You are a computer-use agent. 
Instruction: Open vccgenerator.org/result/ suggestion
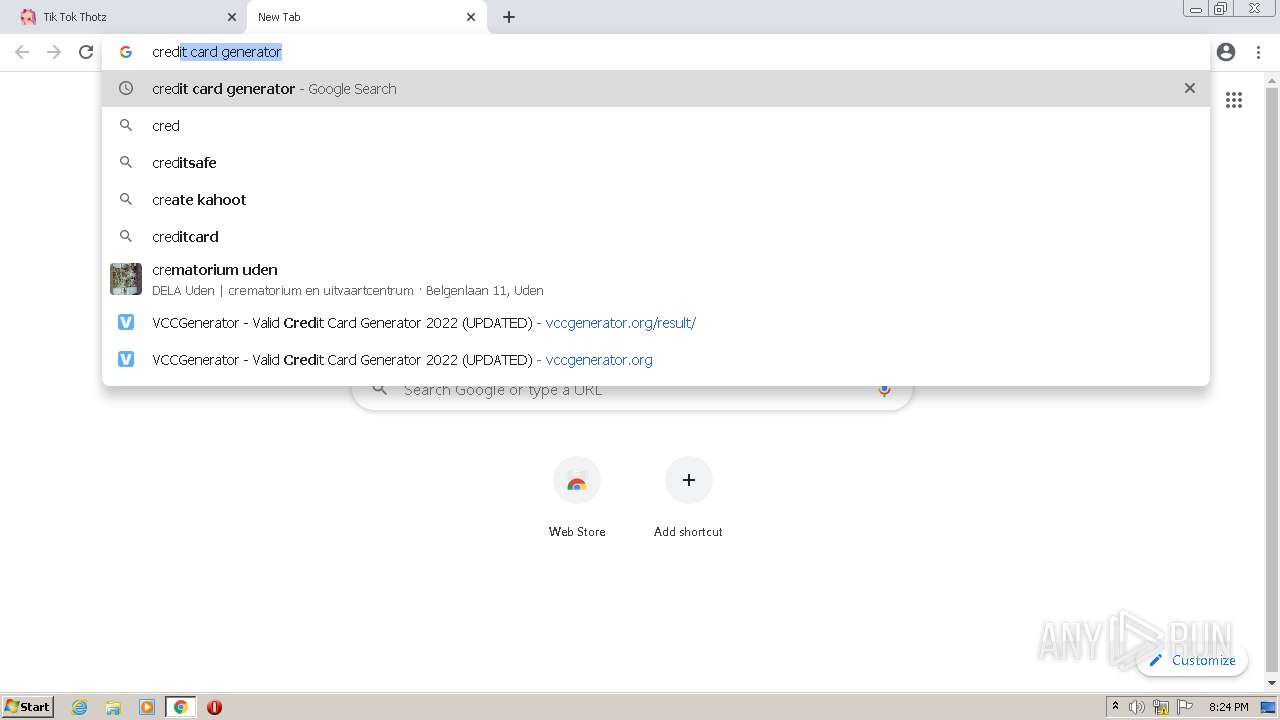[656, 322]
